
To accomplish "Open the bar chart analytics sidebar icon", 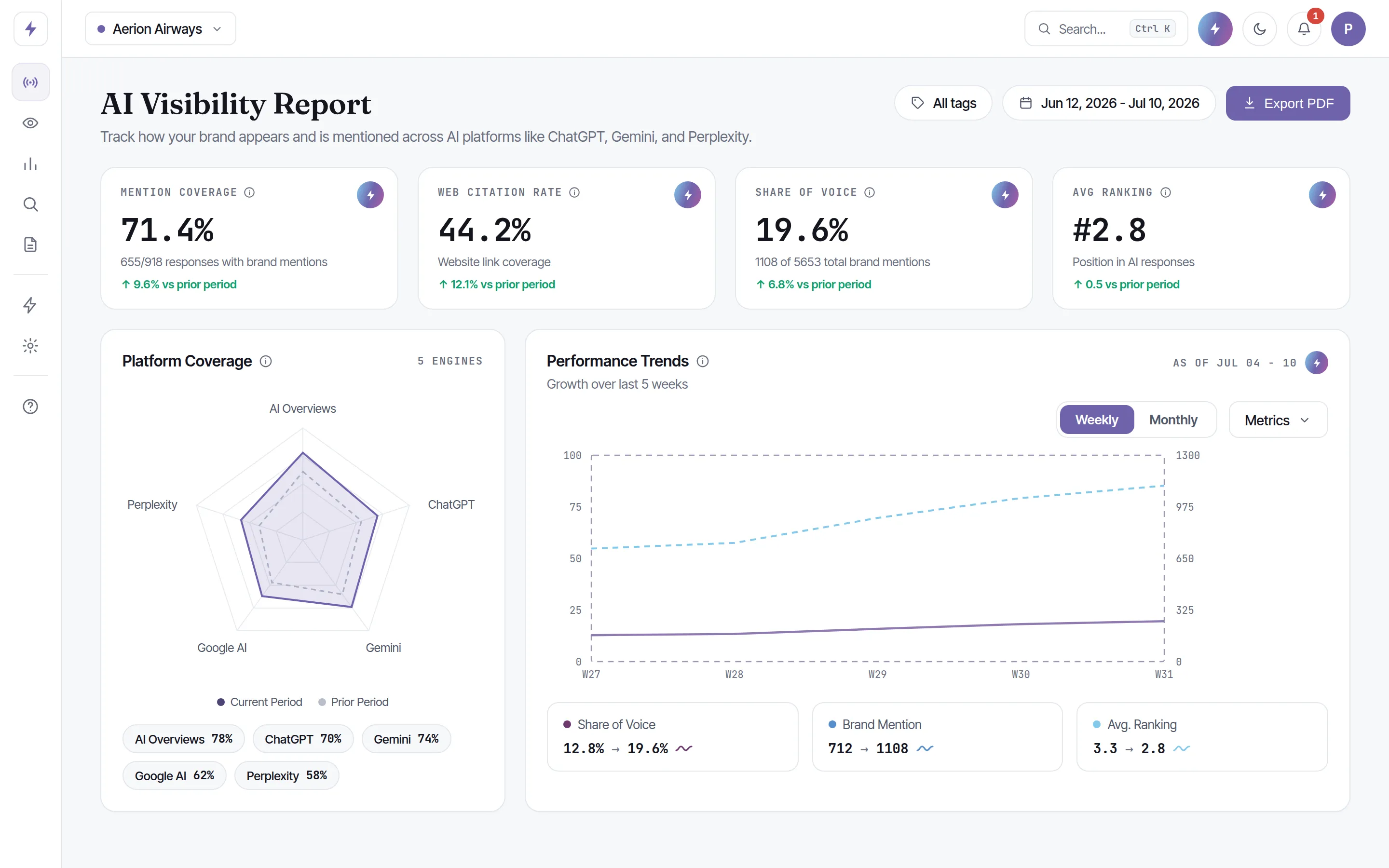I will point(30,164).
